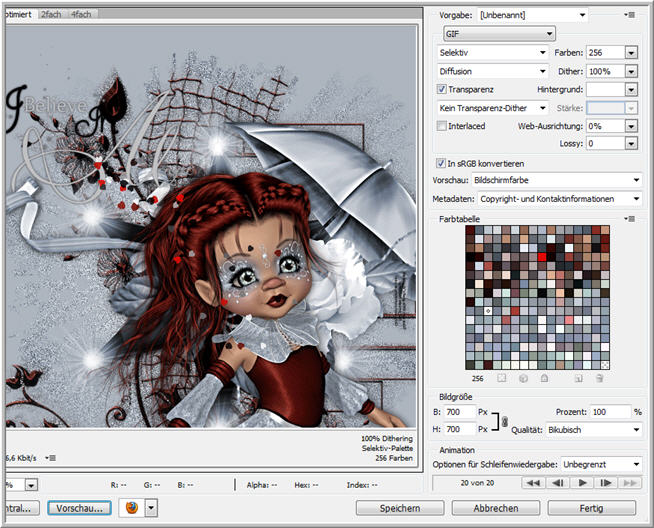The image size is (654, 528).
Task: Jump to the first animation frame
Action: click(x=533, y=483)
